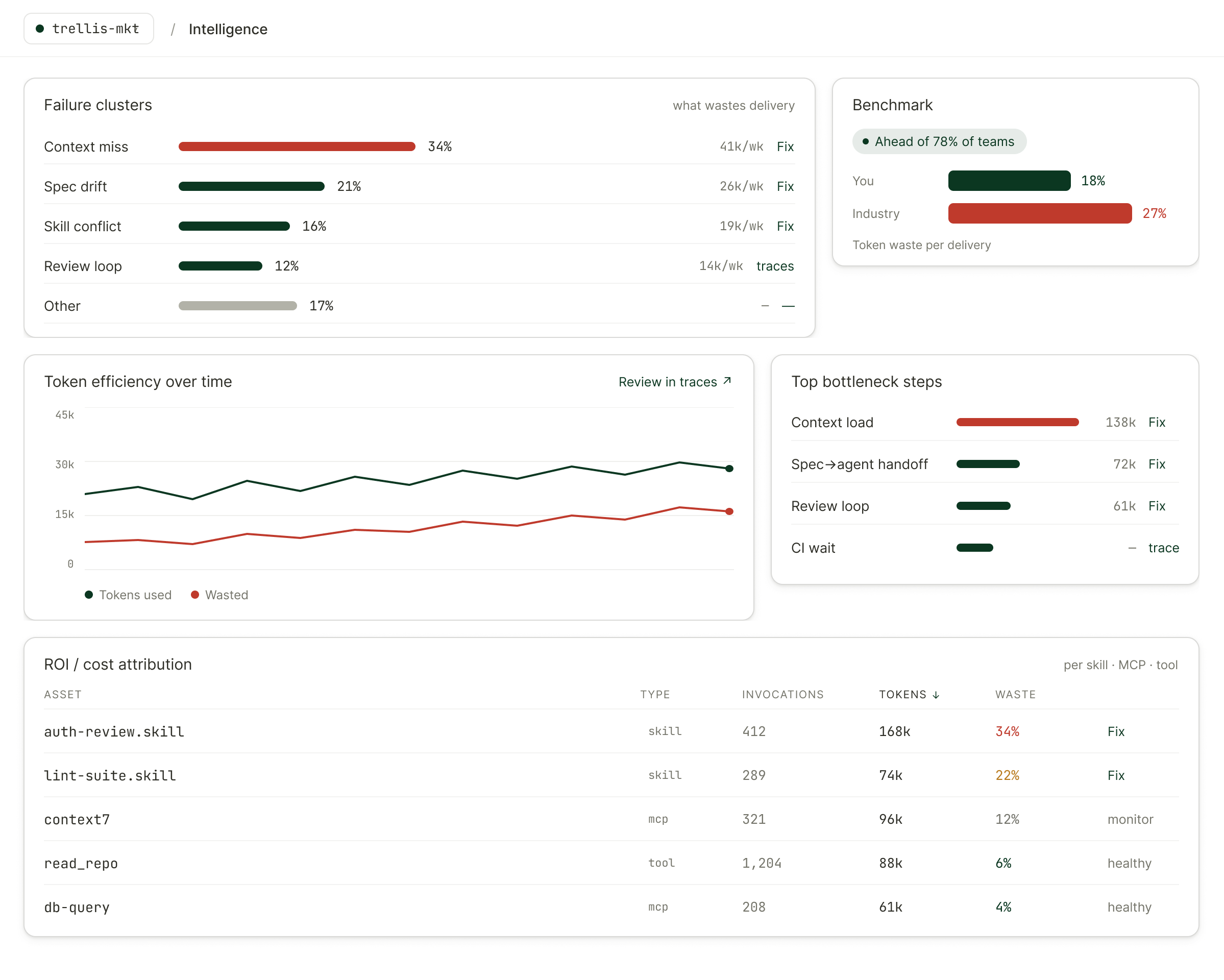Click Fix for lint-suite.skill
1224x980 pixels.
pos(1116,775)
